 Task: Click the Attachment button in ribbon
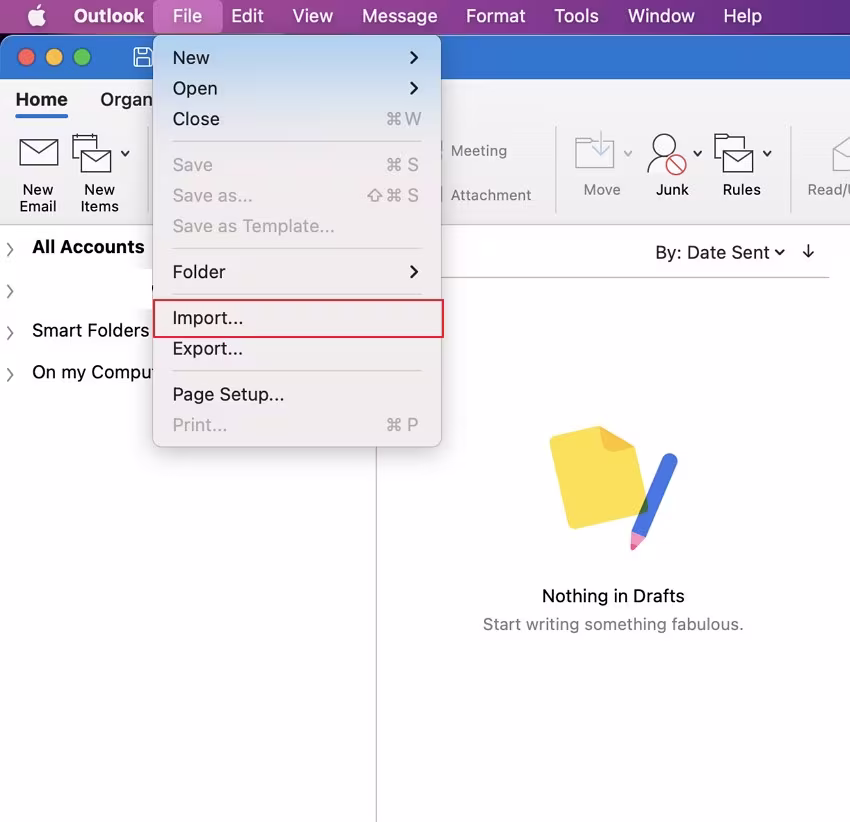pyautogui.click(x=491, y=195)
